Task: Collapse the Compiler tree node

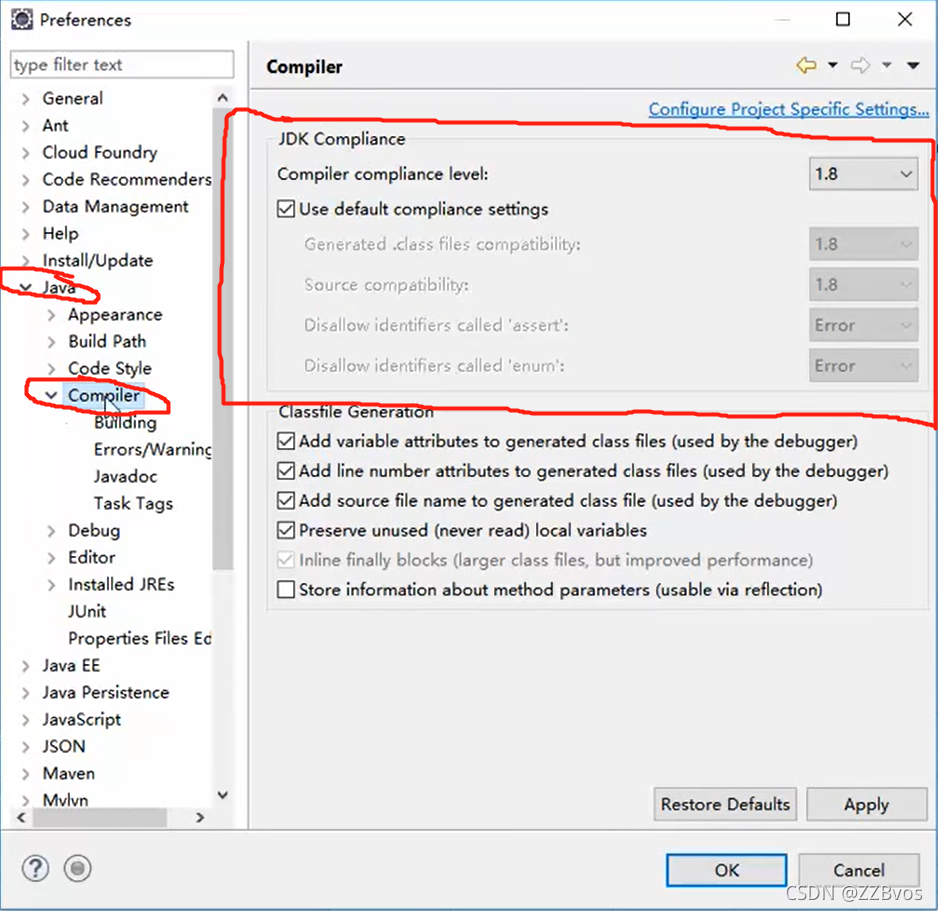Action: pos(51,395)
